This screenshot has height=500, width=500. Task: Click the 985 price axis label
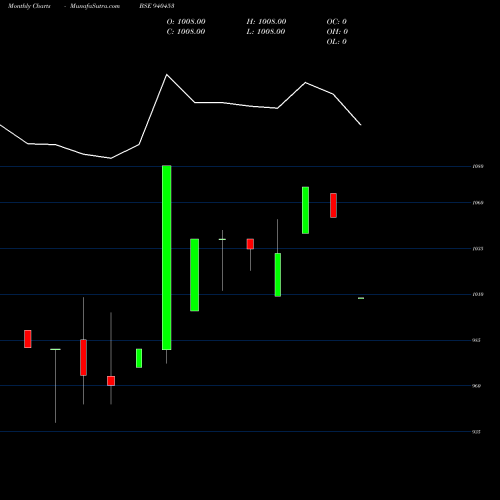tap(476, 340)
